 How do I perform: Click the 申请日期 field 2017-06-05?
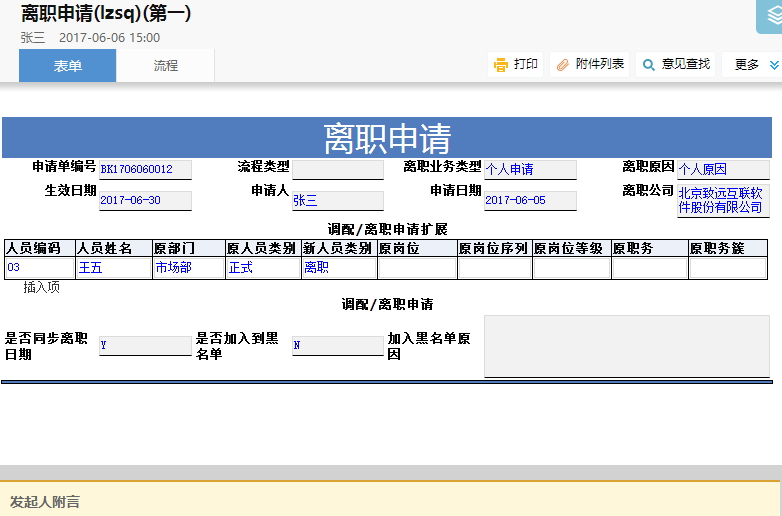(x=529, y=201)
